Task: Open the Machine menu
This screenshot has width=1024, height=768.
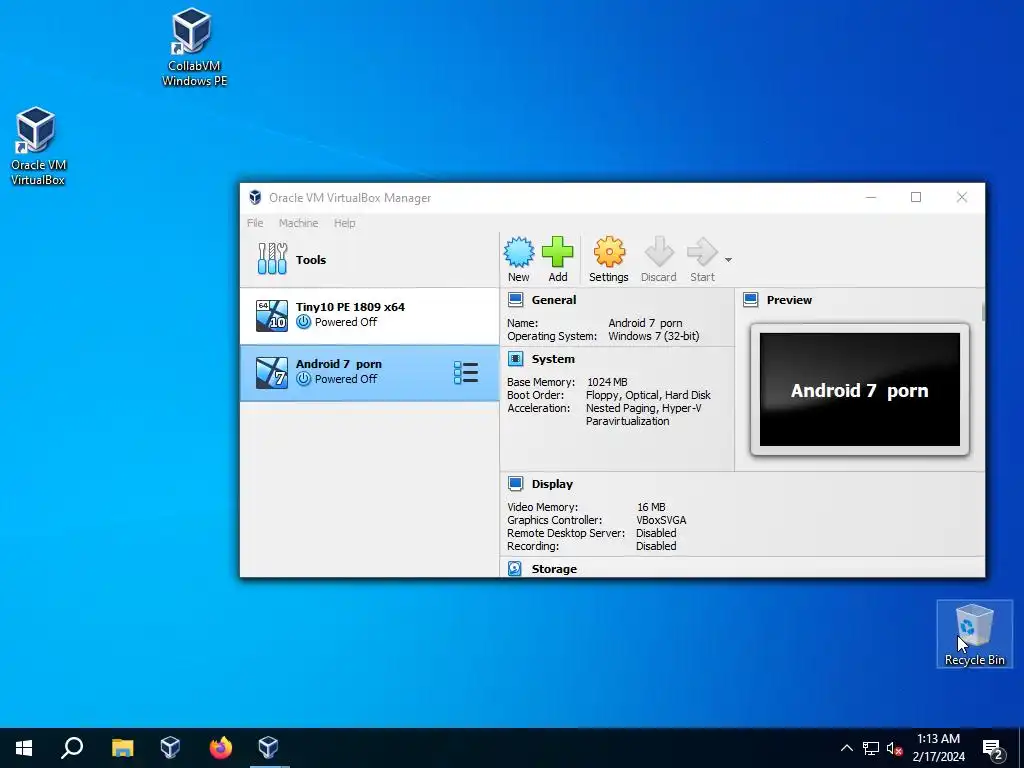Action: [298, 223]
